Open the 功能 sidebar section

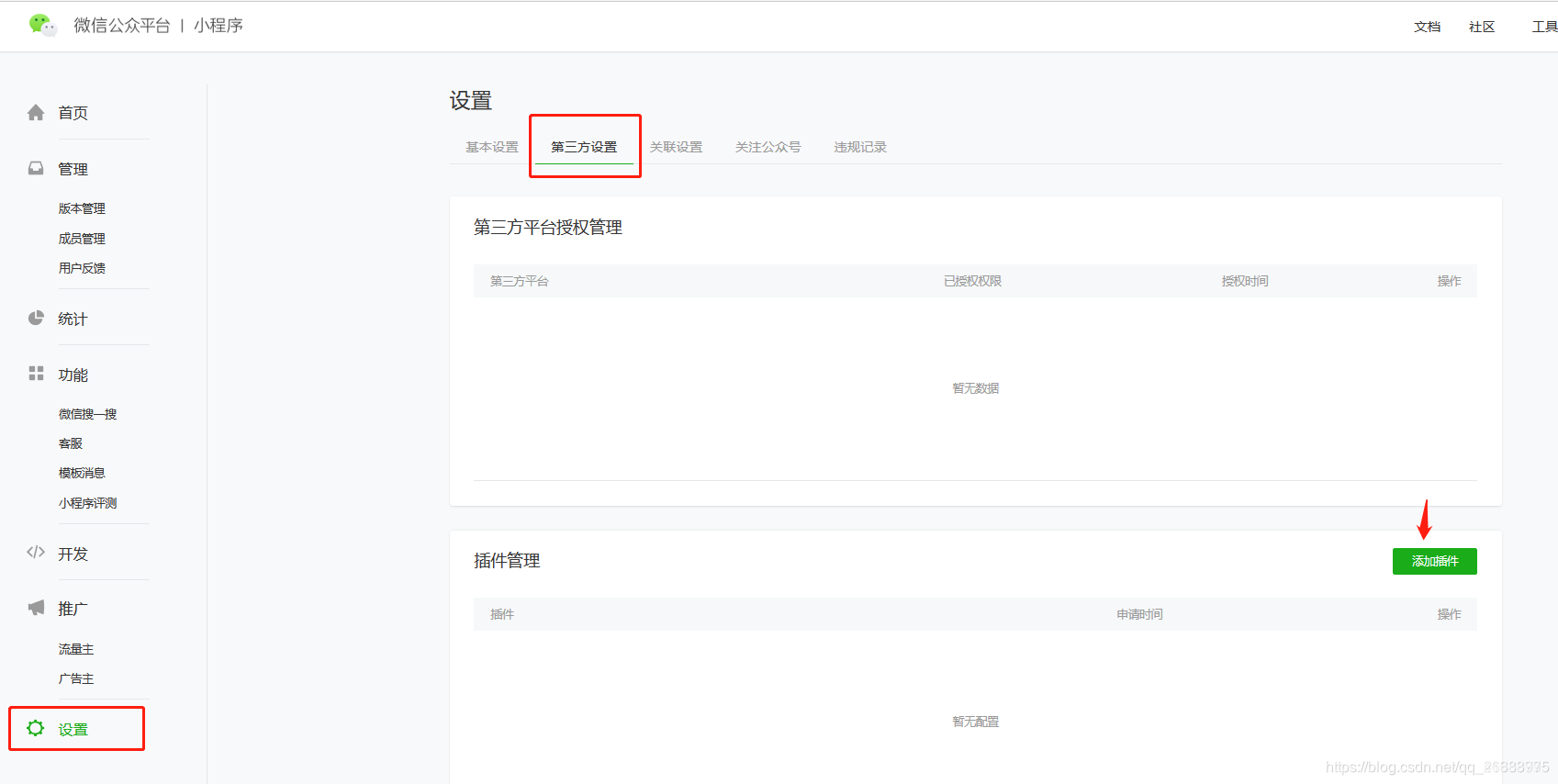coord(73,375)
